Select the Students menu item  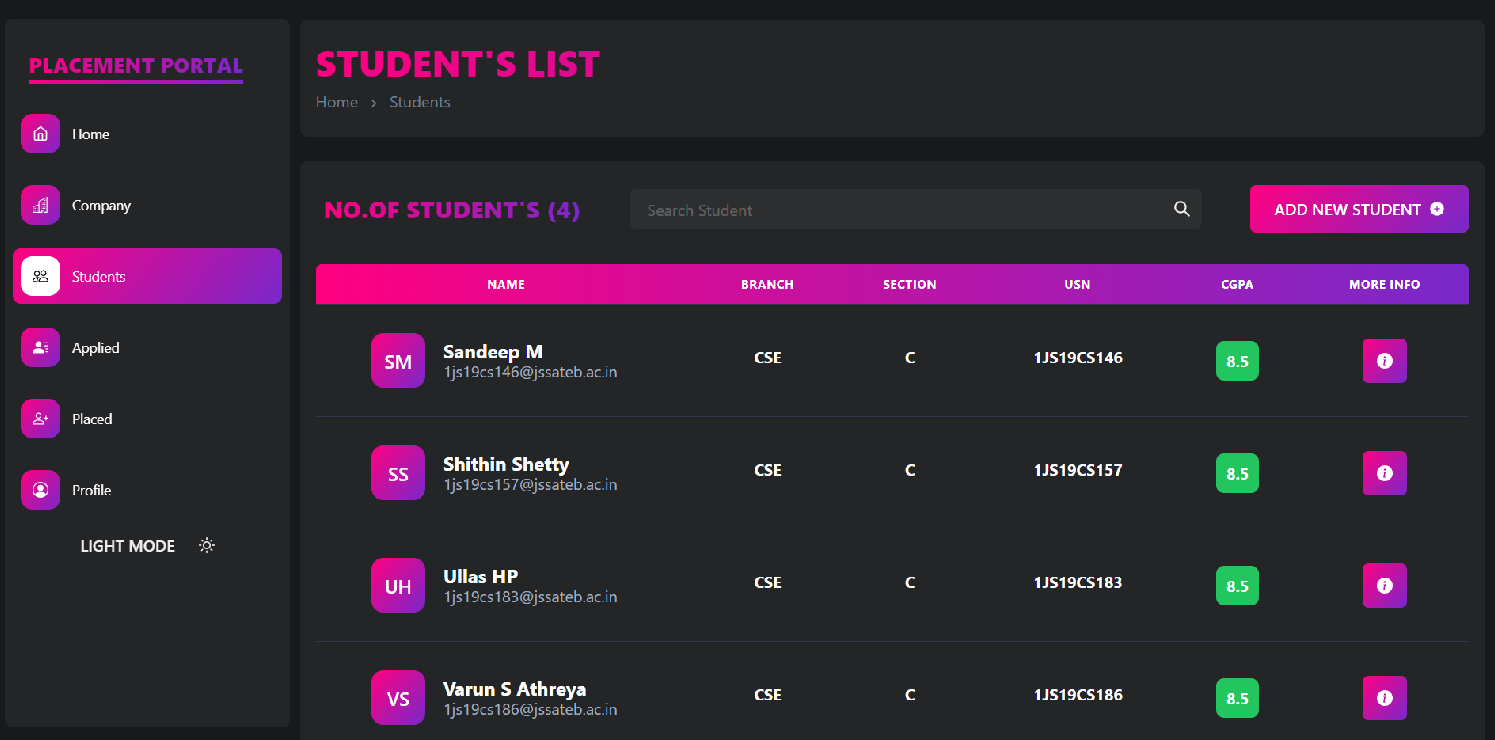coord(147,277)
